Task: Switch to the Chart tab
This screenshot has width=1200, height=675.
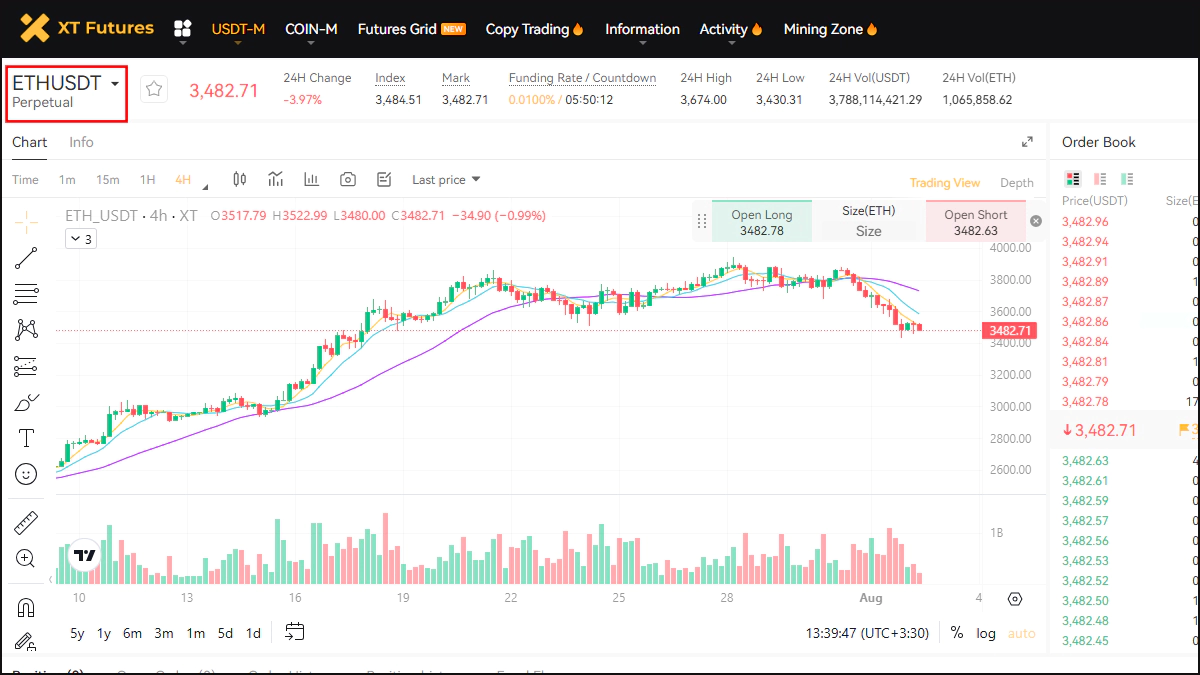Action: coord(29,142)
